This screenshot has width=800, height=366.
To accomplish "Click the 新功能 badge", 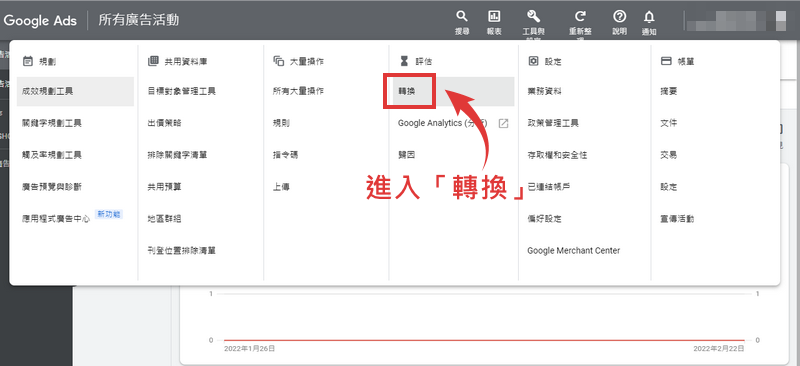I will 109,214.
